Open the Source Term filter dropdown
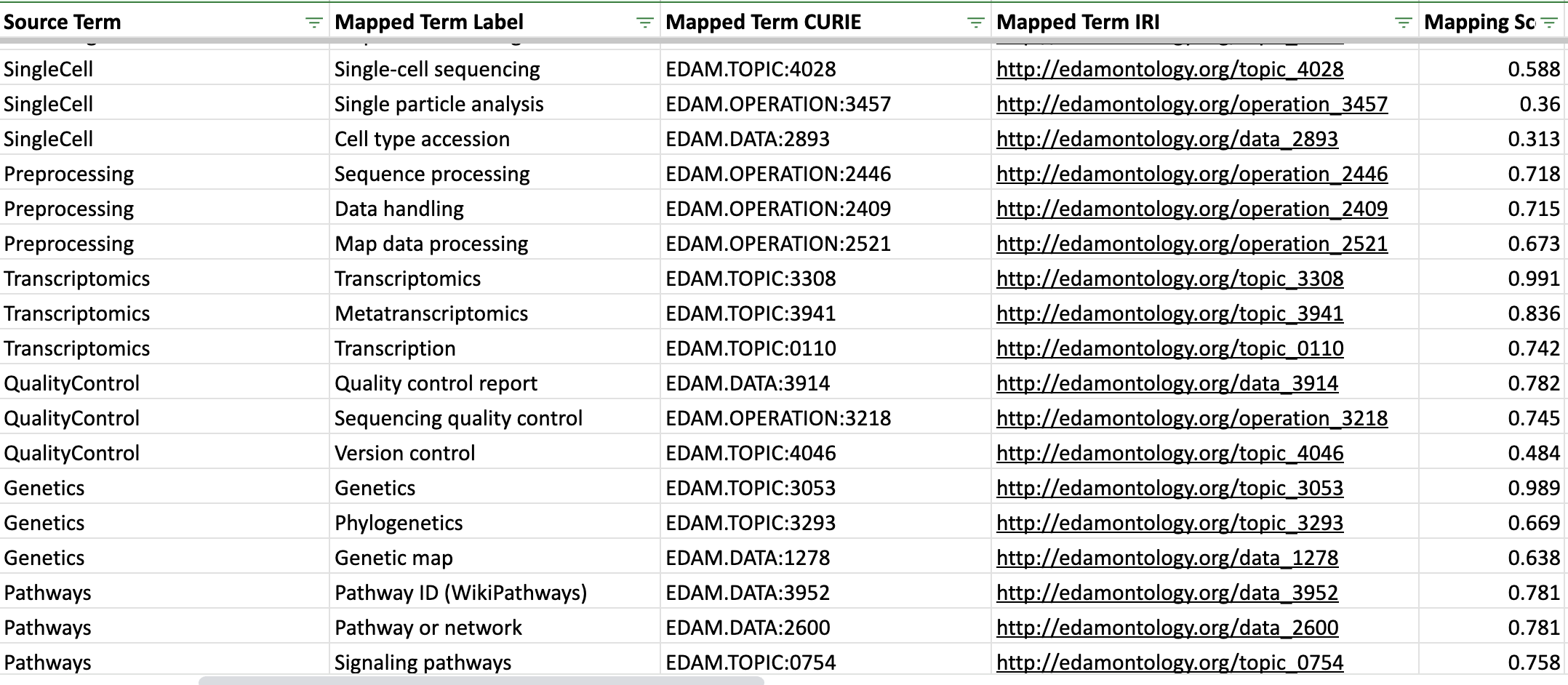The height and width of the screenshot is (685, 1568). coord(313,23)
